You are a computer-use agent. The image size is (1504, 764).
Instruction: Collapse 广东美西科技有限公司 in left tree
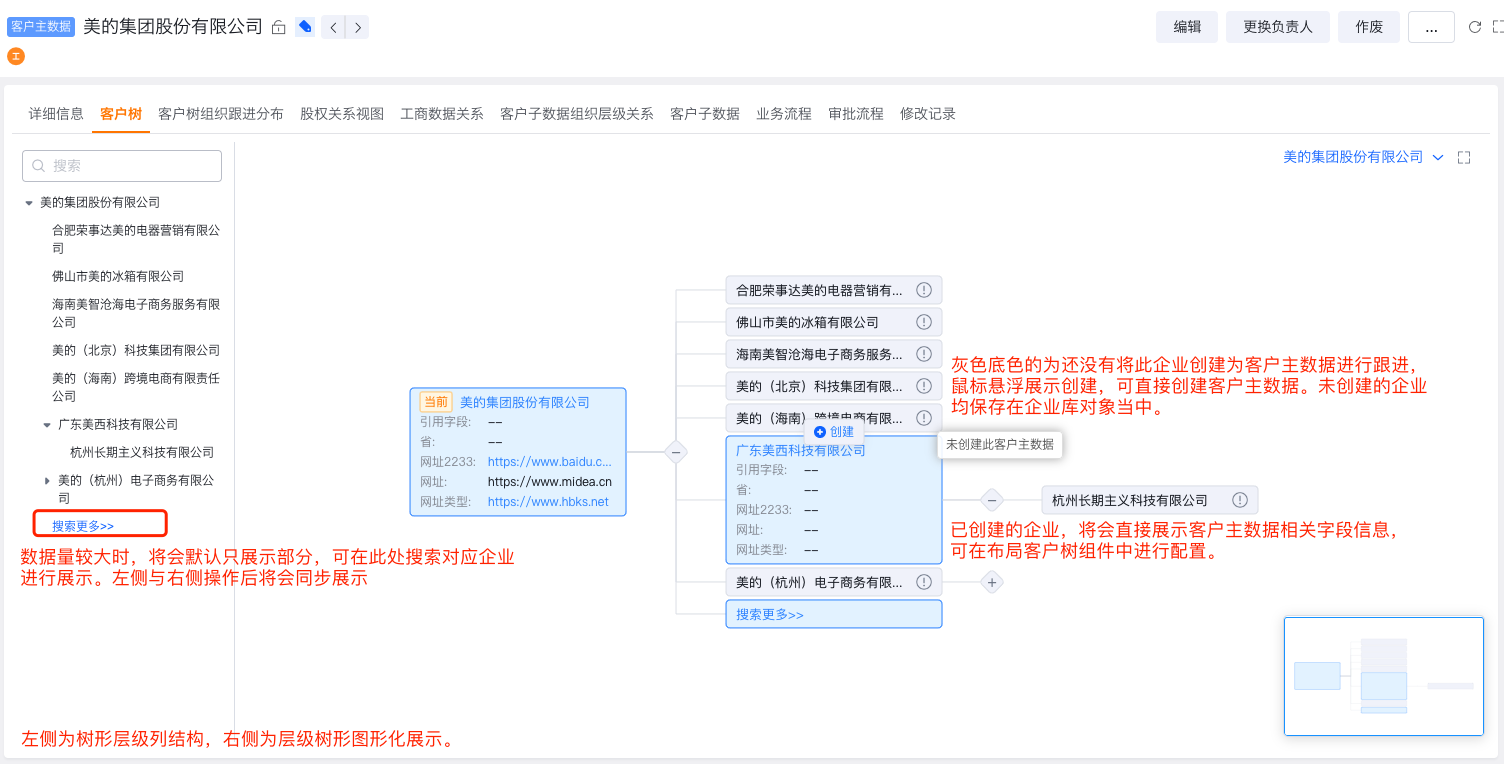(47, 424)
